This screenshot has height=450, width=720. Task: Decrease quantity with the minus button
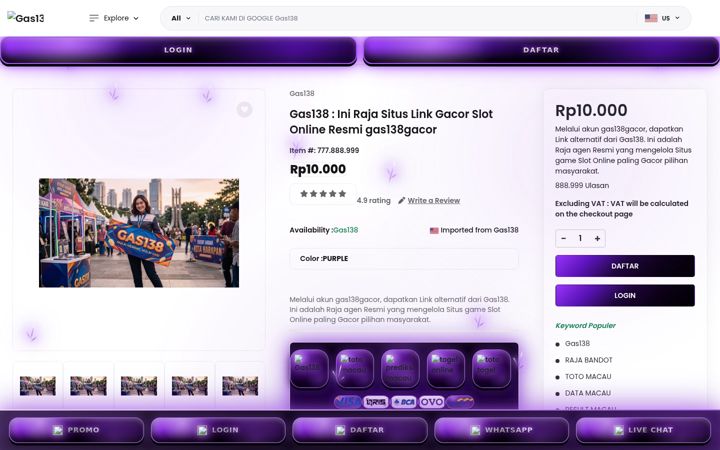click(564, 238)
